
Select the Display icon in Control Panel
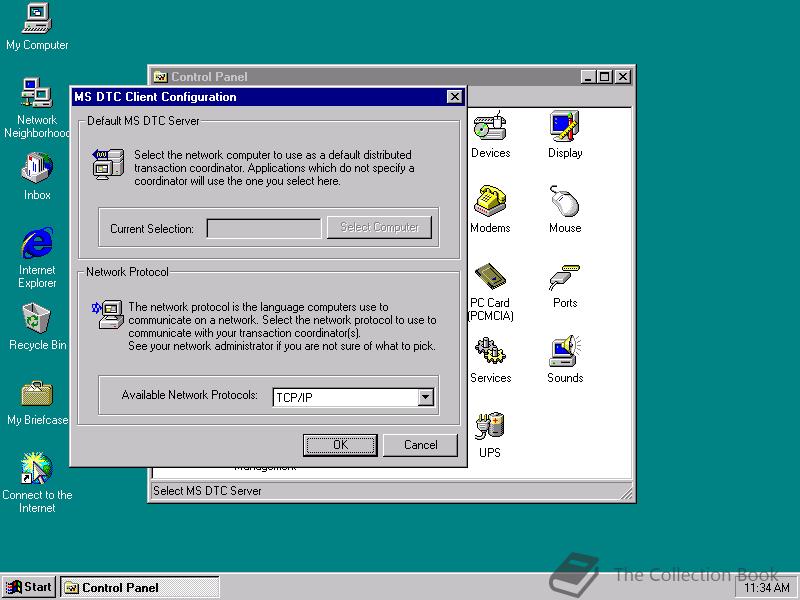[565, 134]
